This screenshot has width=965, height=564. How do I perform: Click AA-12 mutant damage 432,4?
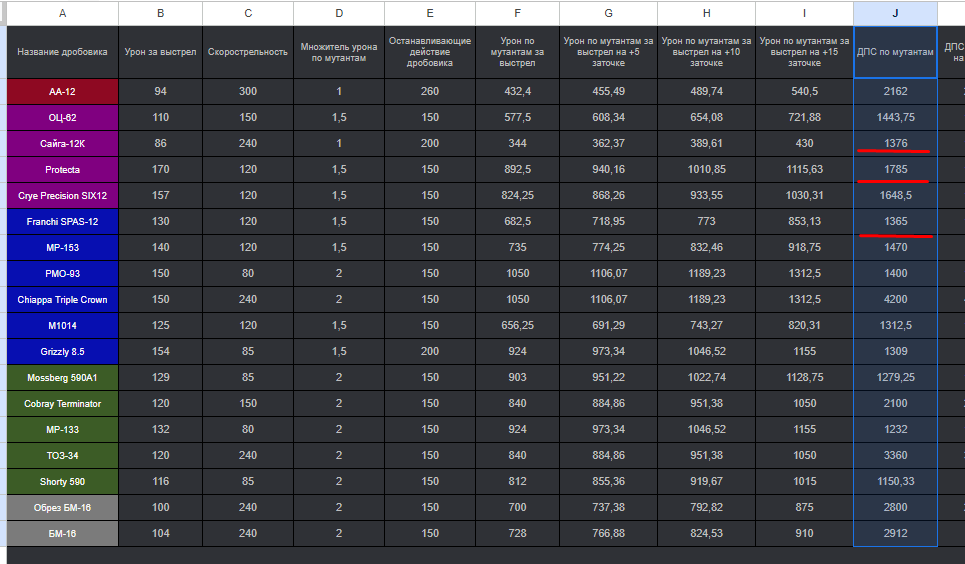[x=517, y=91]
